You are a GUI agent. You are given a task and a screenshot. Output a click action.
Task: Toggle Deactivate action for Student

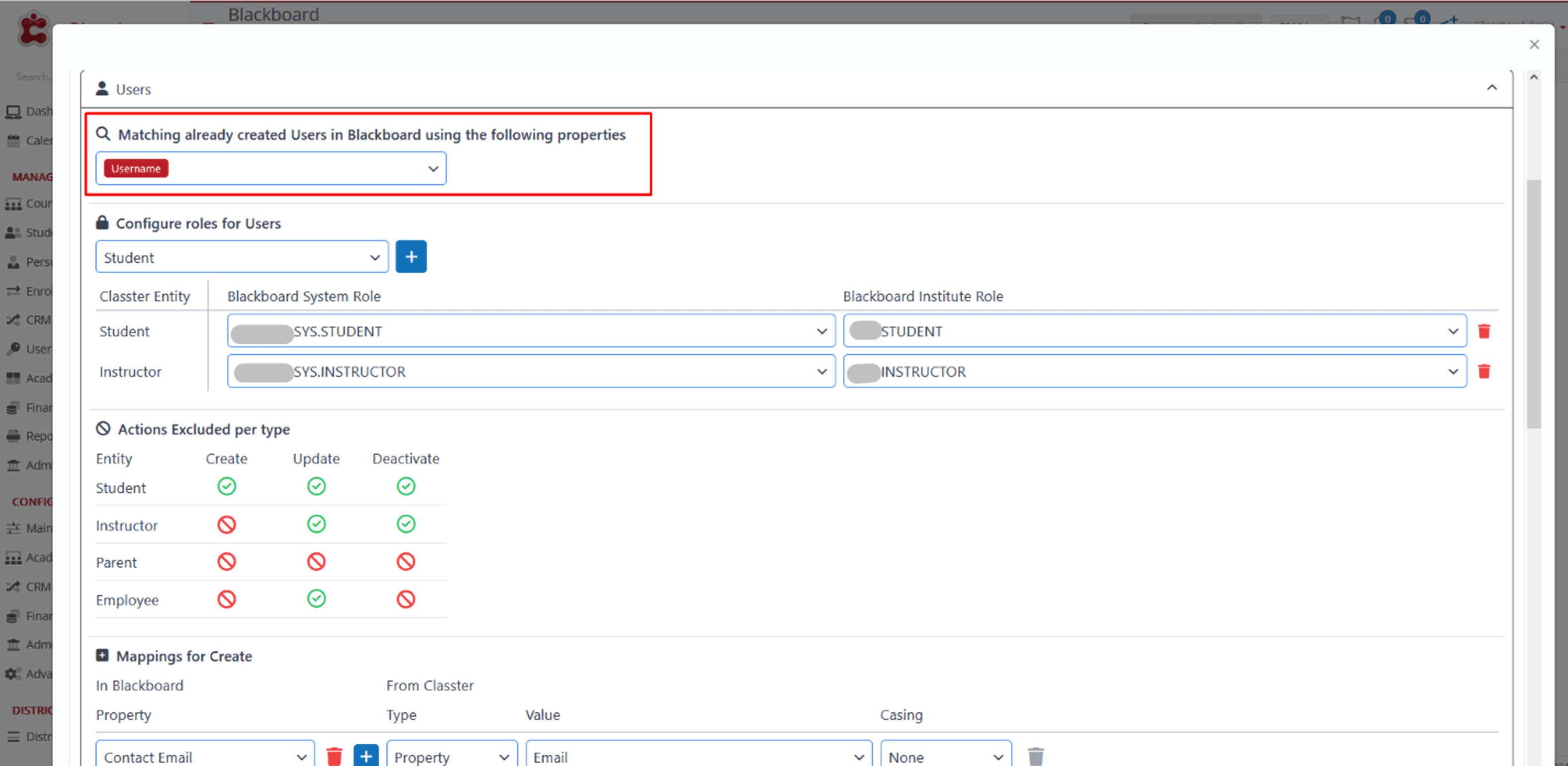click(x=406, y=487)
